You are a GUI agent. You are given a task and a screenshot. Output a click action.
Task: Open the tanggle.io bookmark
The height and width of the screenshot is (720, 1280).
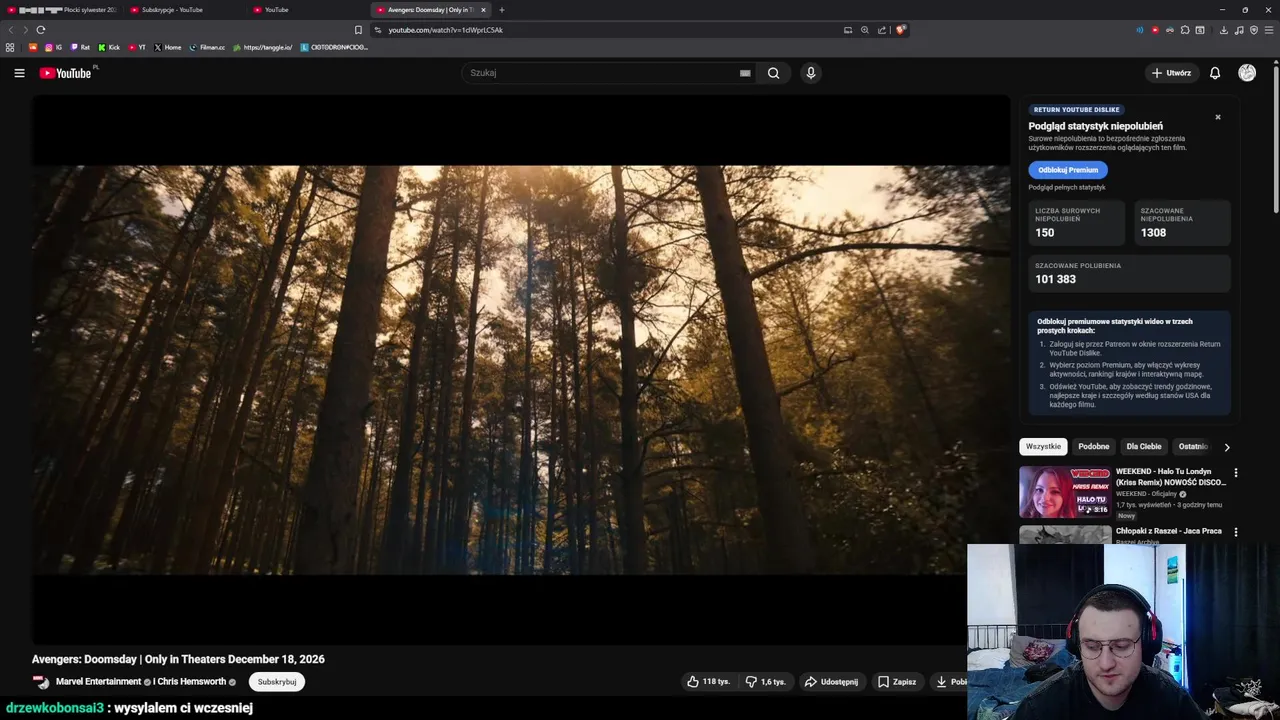point(263,47)
